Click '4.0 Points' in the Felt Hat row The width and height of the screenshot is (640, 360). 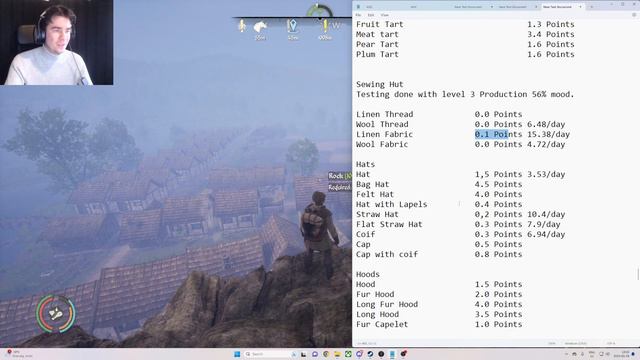tap(498, 194)
